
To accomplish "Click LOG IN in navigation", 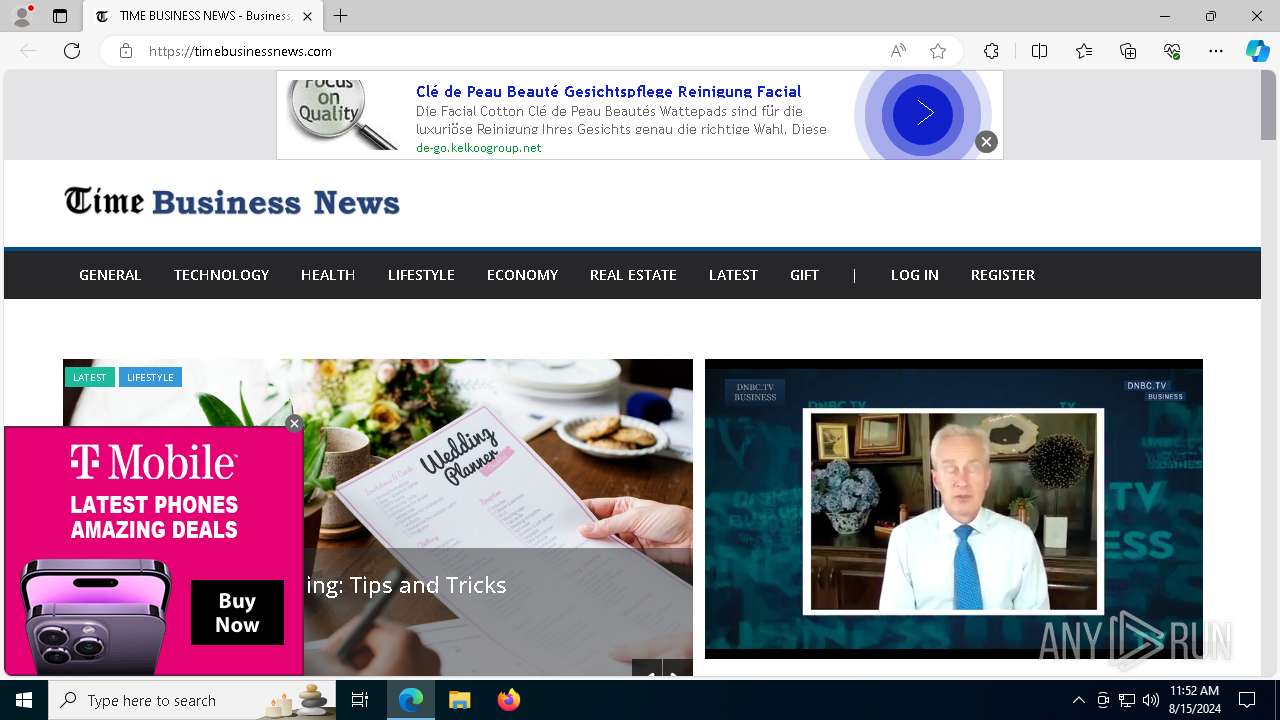I will [914, 274].
